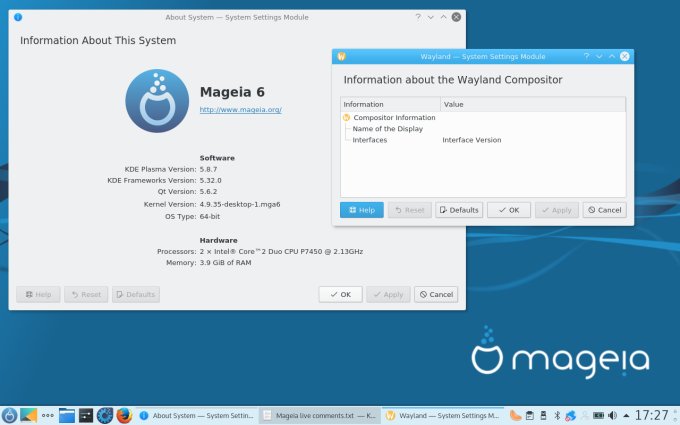Click Apply in the Wayland window

tap(557, 210)
